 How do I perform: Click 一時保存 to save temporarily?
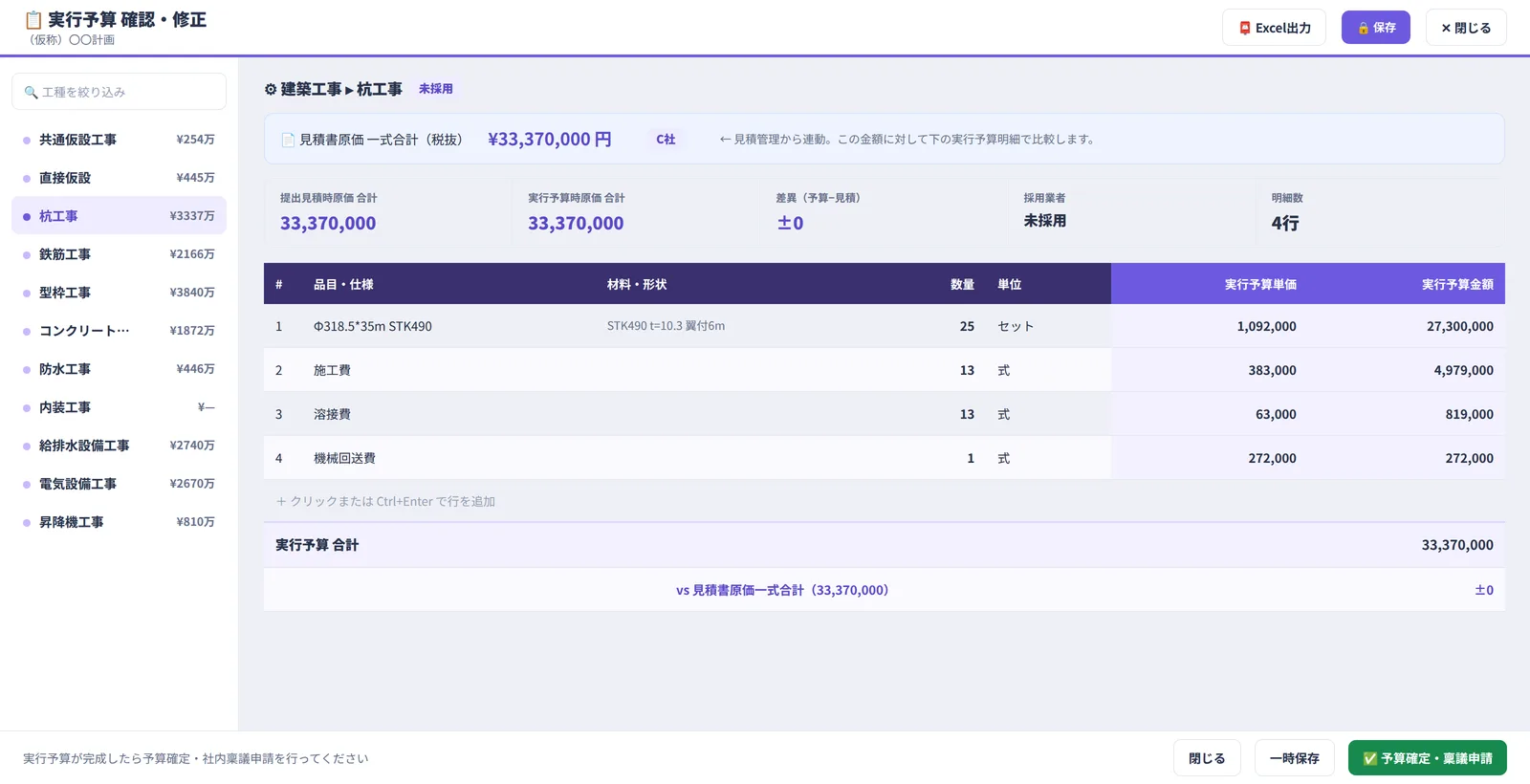pos(1294,758)
